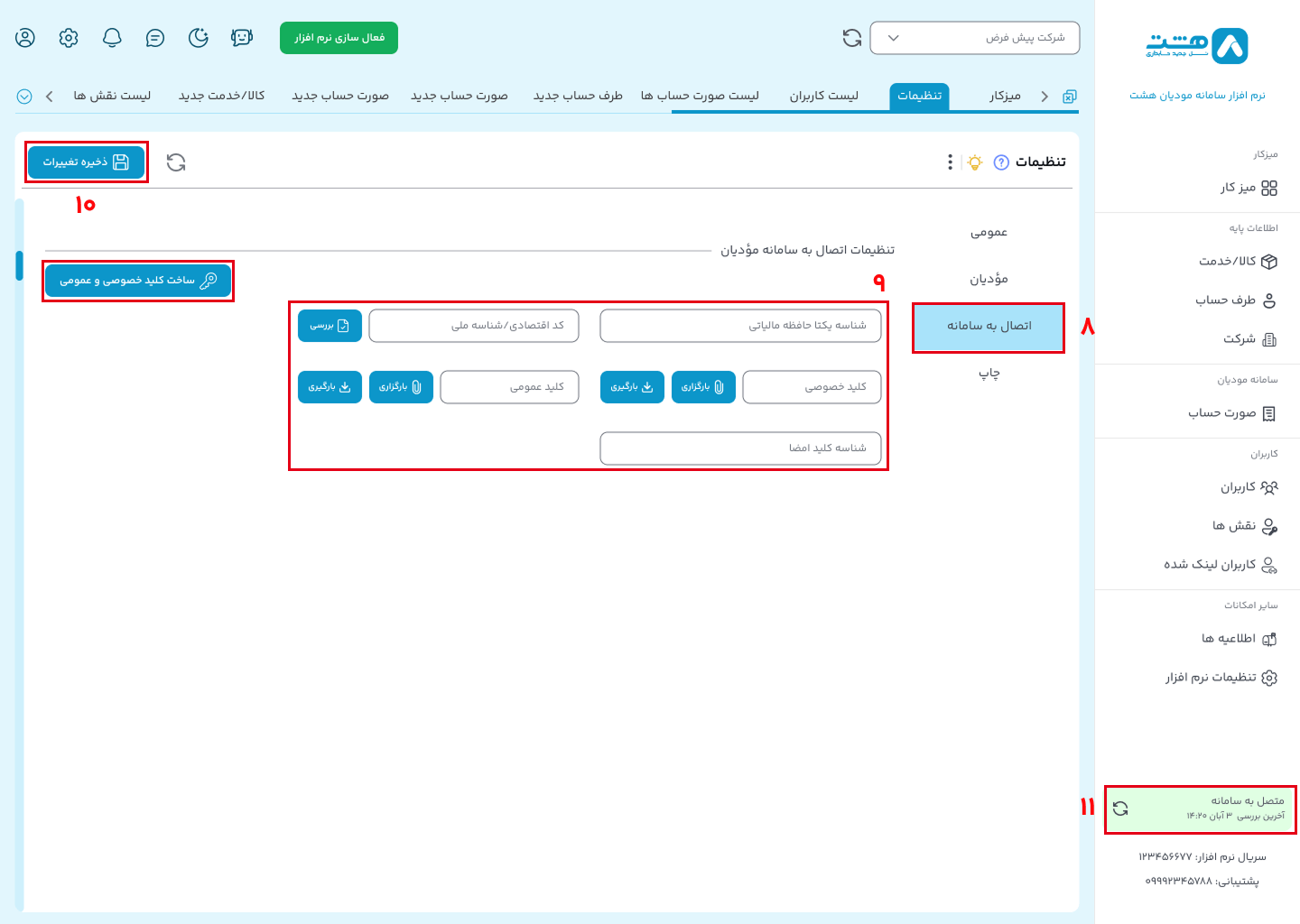Open the settings gear in top bar
The height and width of the screenshot is (924, 1300).
pos(69,38)
